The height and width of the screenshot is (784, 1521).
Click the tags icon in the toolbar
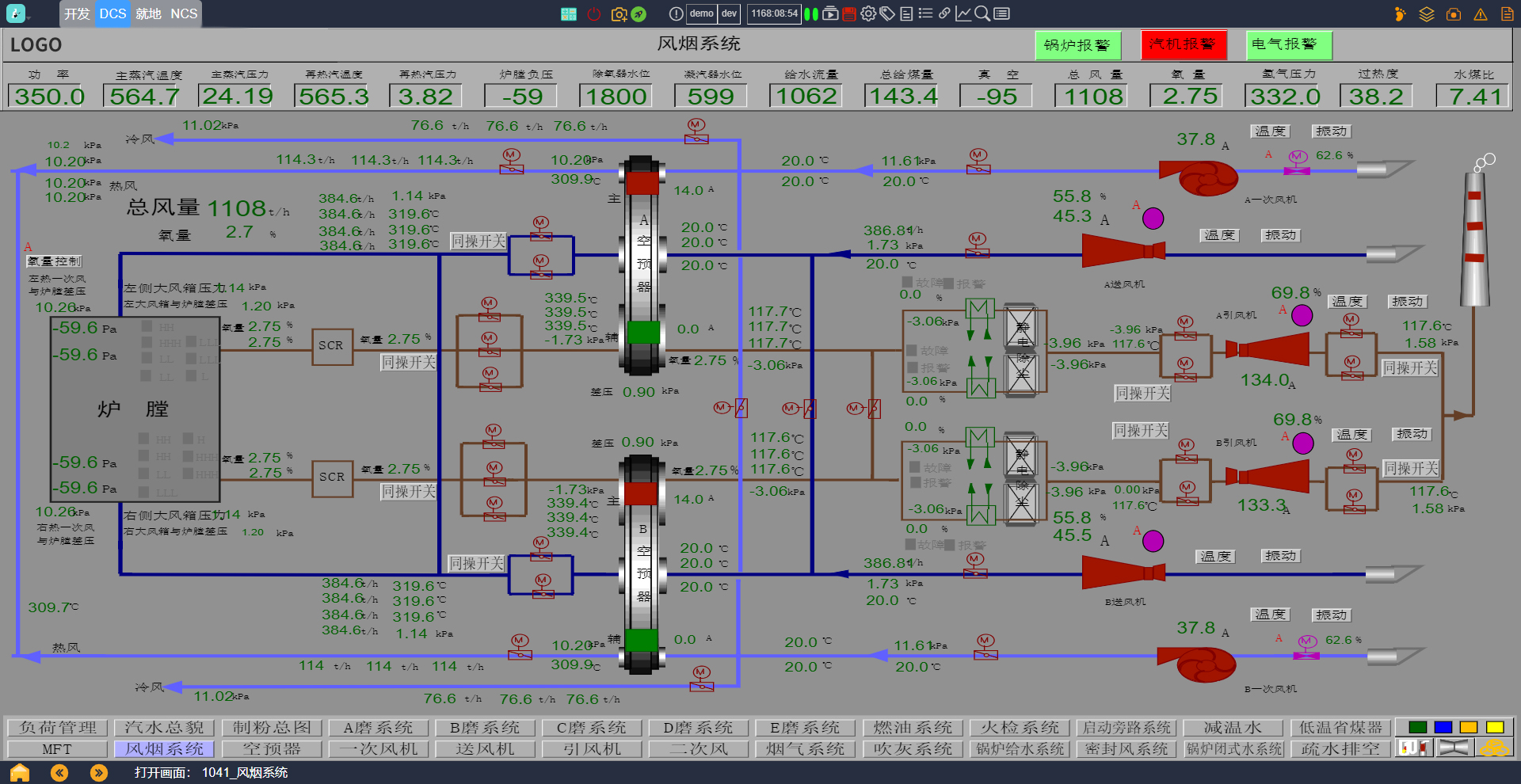click(887, 13)
